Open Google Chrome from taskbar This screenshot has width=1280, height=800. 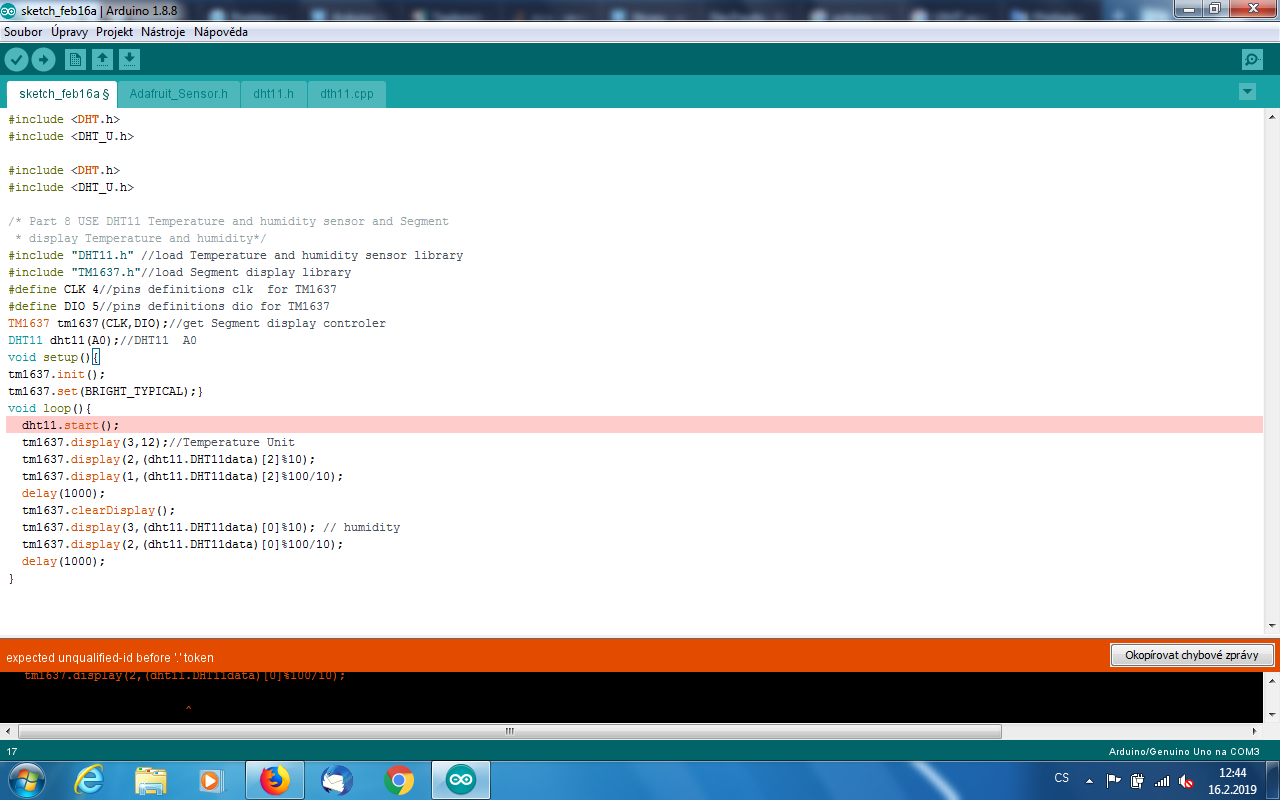(x=399, y=780)
